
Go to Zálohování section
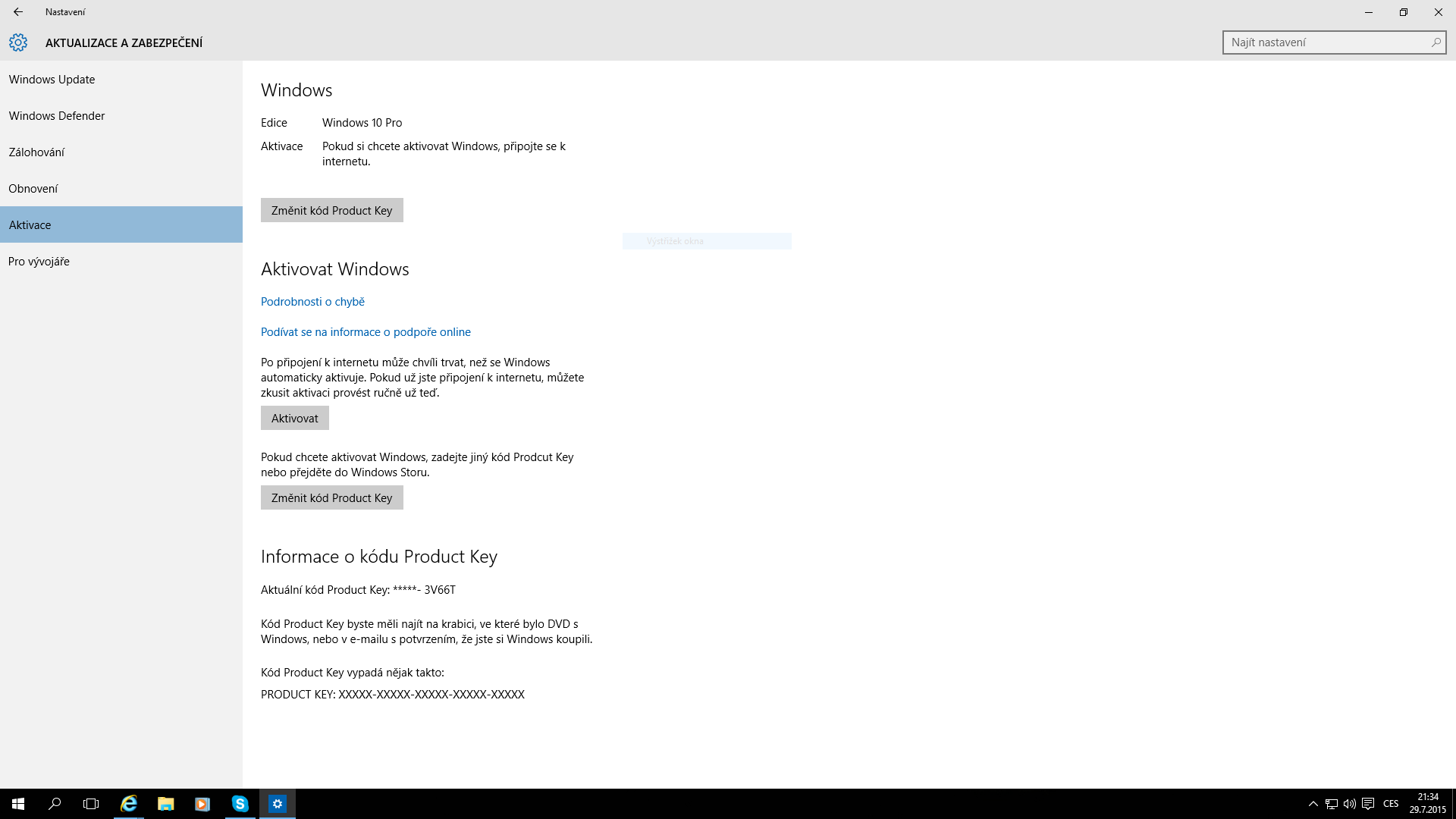(36, 152)
